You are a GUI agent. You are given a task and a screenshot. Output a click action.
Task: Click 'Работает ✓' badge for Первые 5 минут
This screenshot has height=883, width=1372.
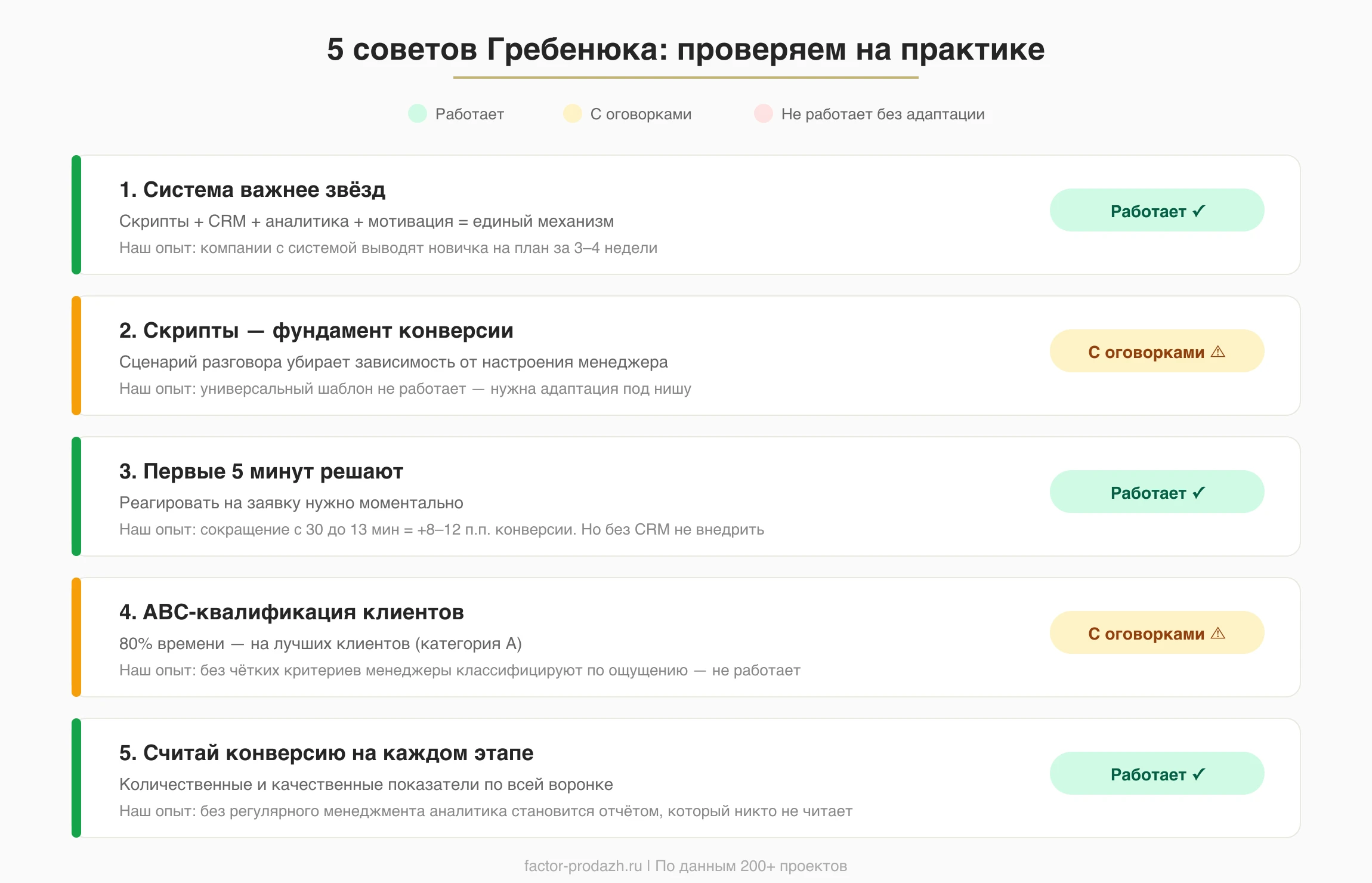[x=1156, y=492]
